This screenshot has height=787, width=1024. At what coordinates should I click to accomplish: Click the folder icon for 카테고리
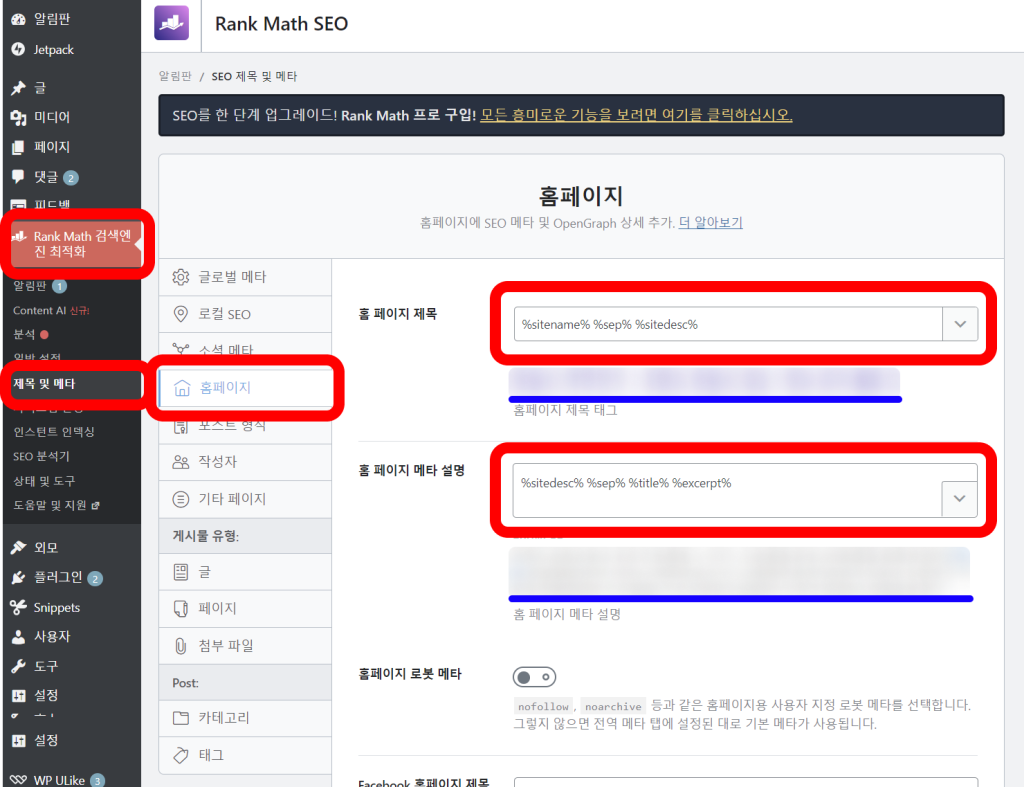[x=181, y=718]
